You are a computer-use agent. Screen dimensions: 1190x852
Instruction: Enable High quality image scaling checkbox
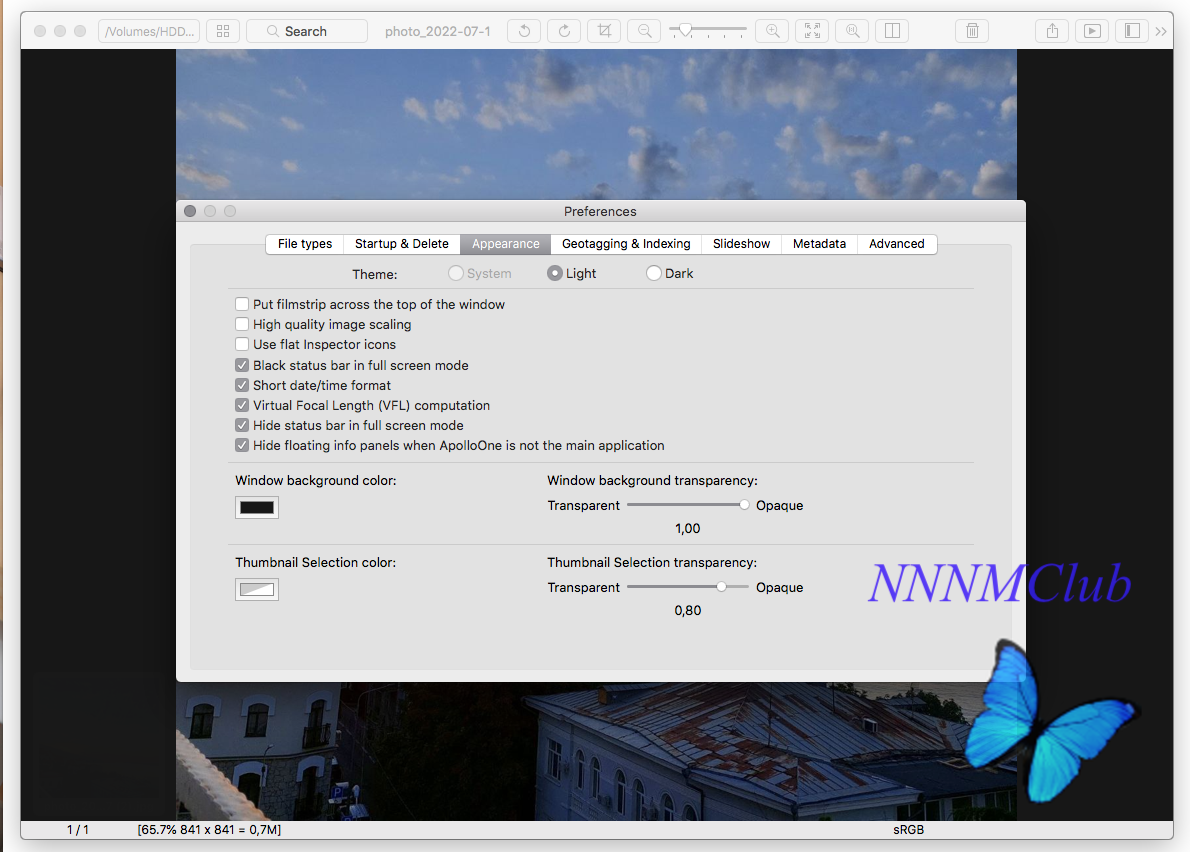pyautogui.click(x=242, y=325)
